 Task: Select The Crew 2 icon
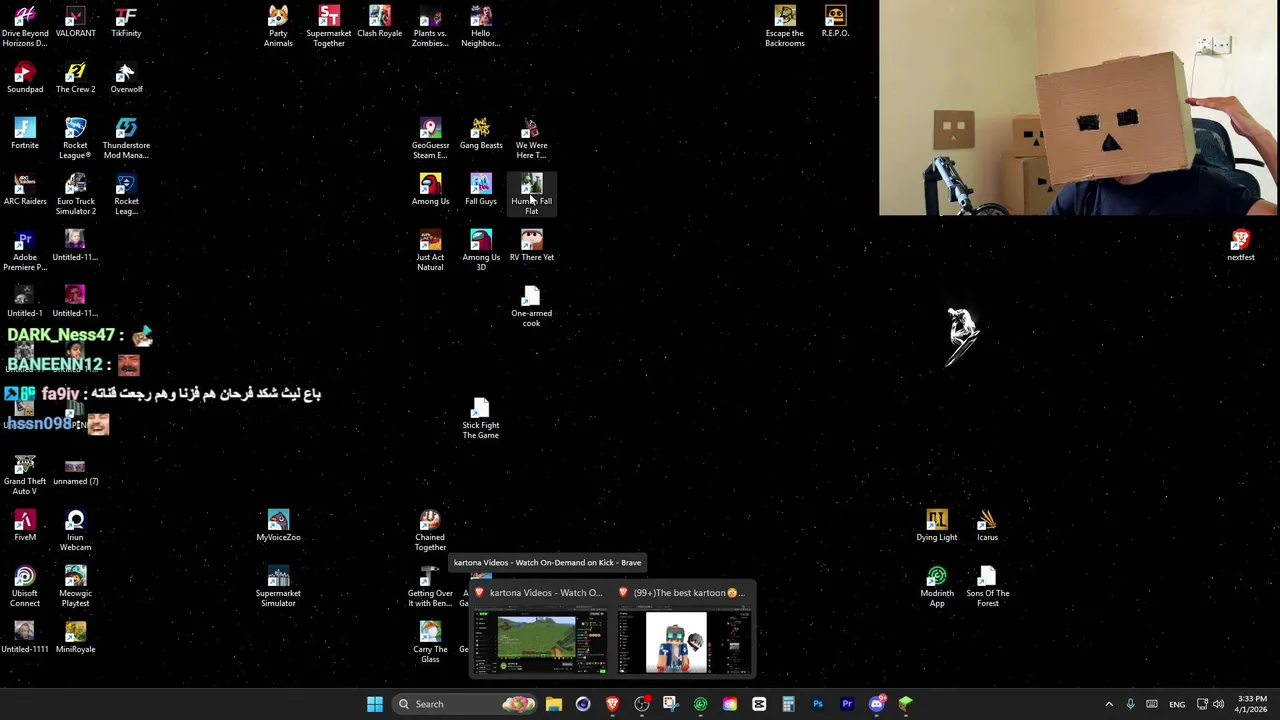(76, 78)
